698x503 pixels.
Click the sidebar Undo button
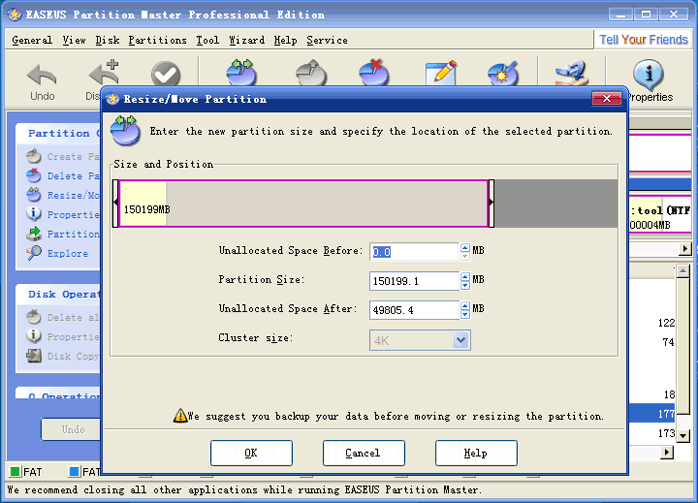(x=71, y=430)
